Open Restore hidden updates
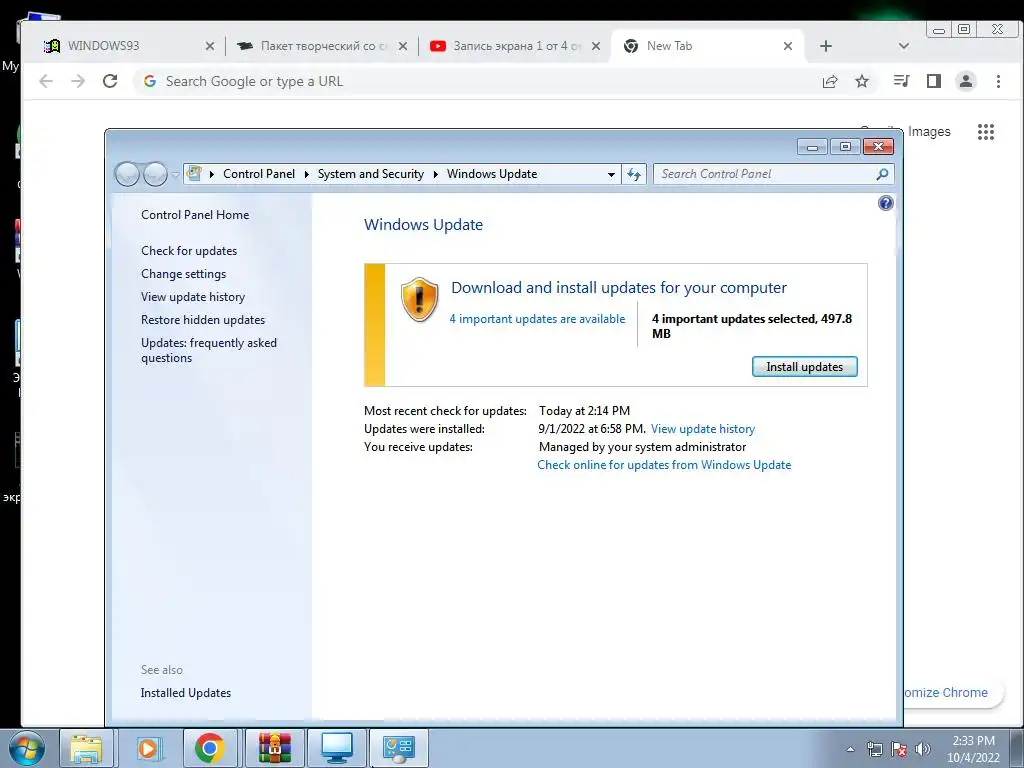The height and width of the screenshot is (768, 1024). point(203,320)
